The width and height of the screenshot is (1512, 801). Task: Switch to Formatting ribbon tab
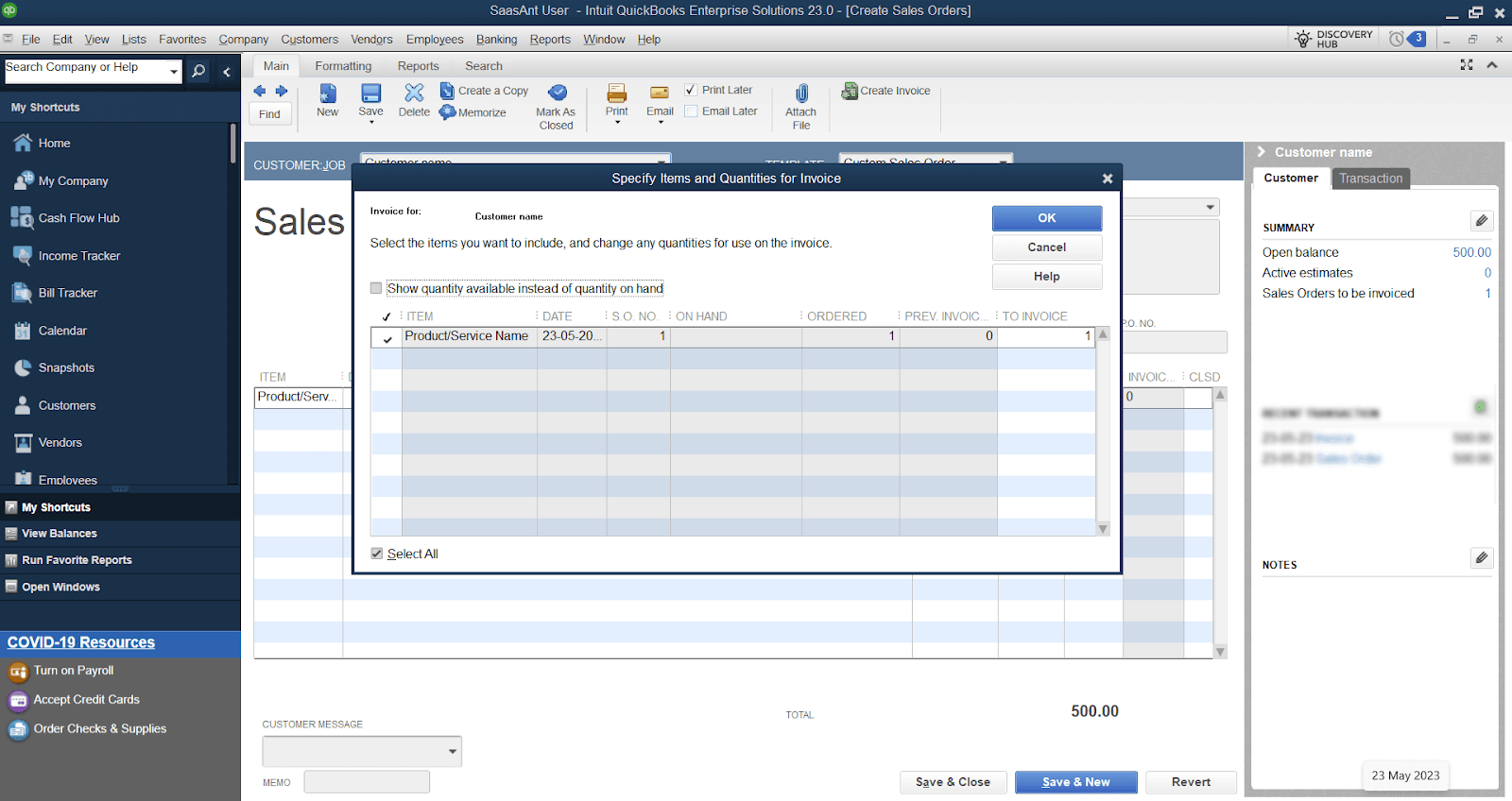[x=343, y=66]
